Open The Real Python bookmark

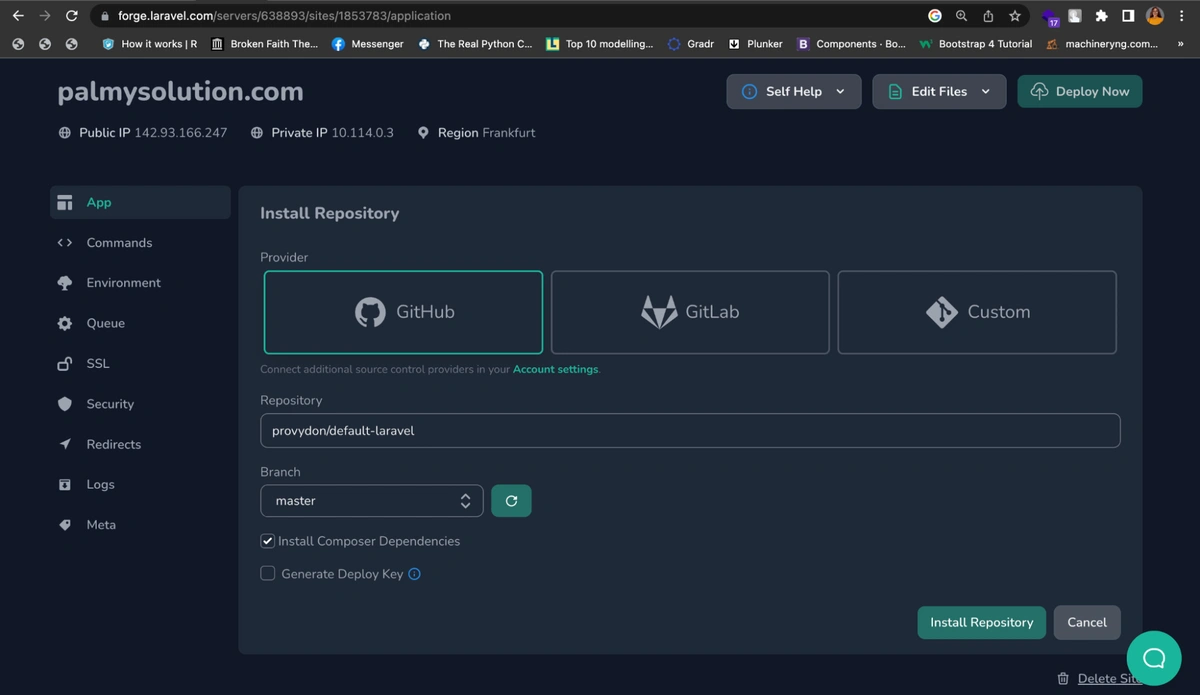(475, 44)
